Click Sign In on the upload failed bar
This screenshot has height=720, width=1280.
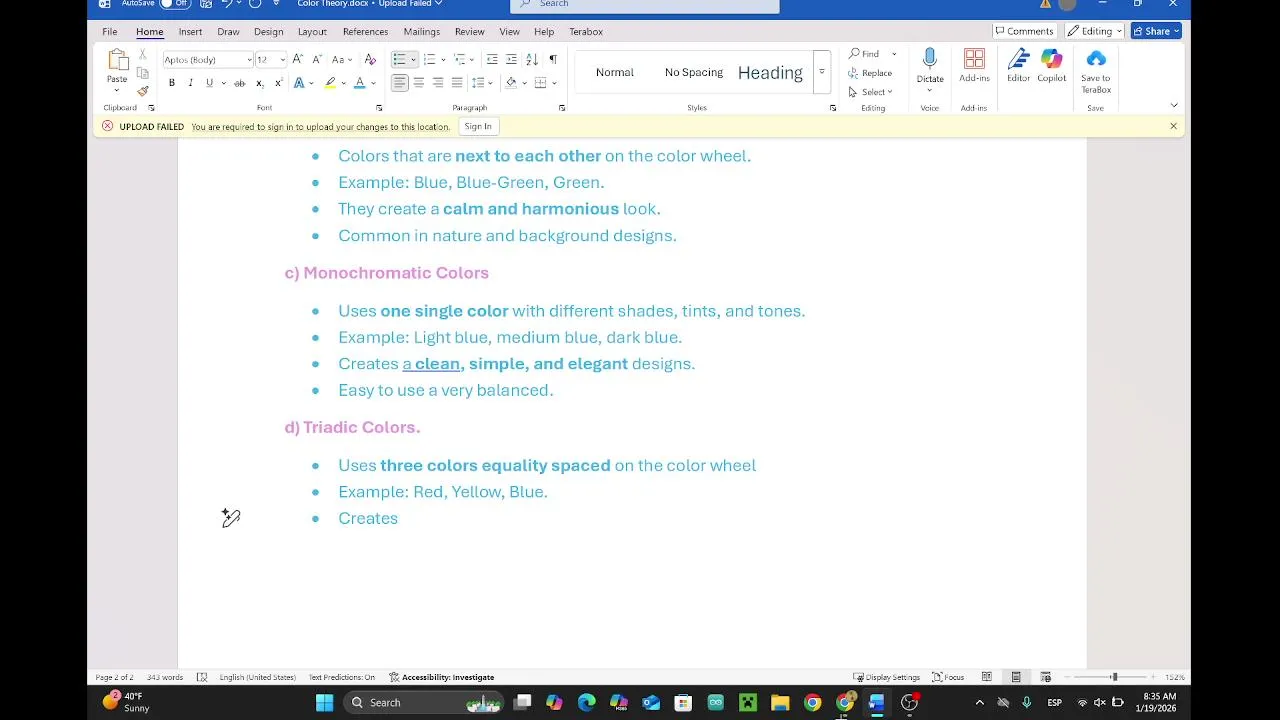478,126
